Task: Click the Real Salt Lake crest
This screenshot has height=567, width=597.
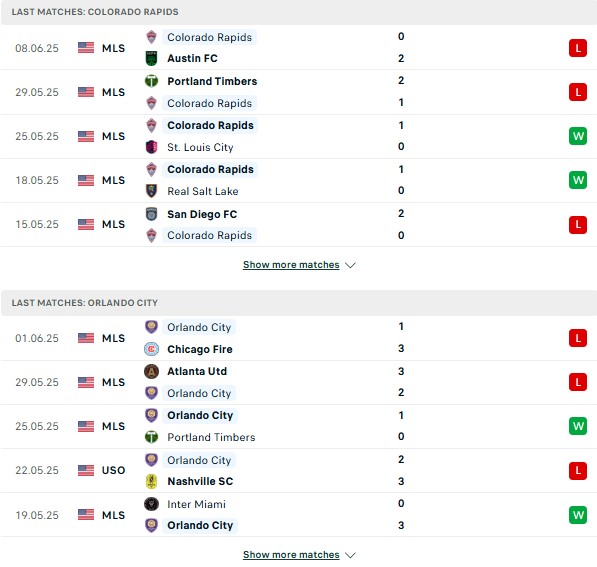Action: click(x=152, y=191)
